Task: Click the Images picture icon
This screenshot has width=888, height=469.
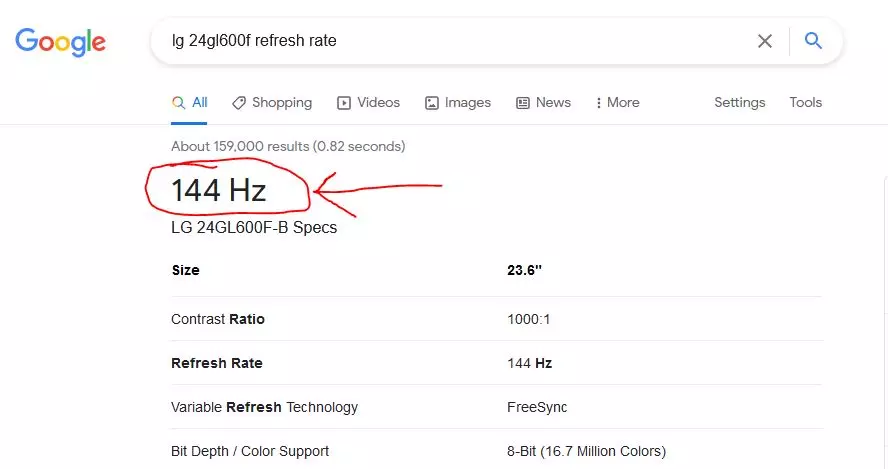Action: coord(432,103)
